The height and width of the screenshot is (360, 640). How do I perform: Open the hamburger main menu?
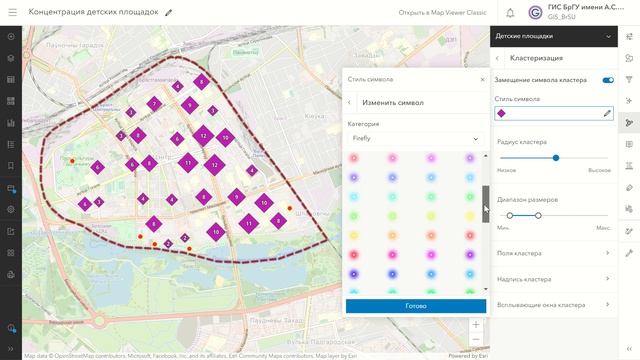(x=13, y=12)
